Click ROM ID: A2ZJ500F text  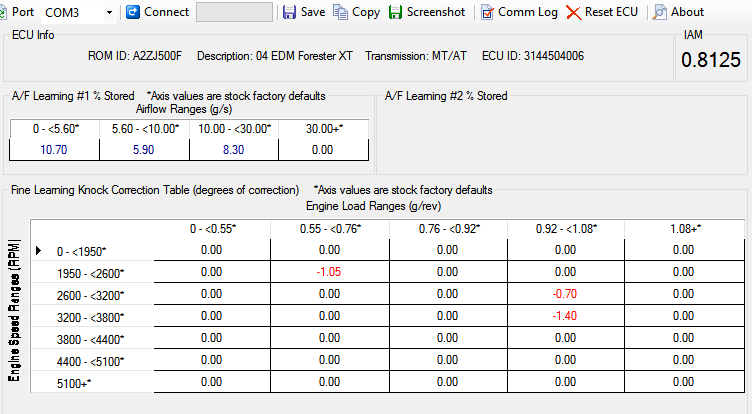click(135, 56)
